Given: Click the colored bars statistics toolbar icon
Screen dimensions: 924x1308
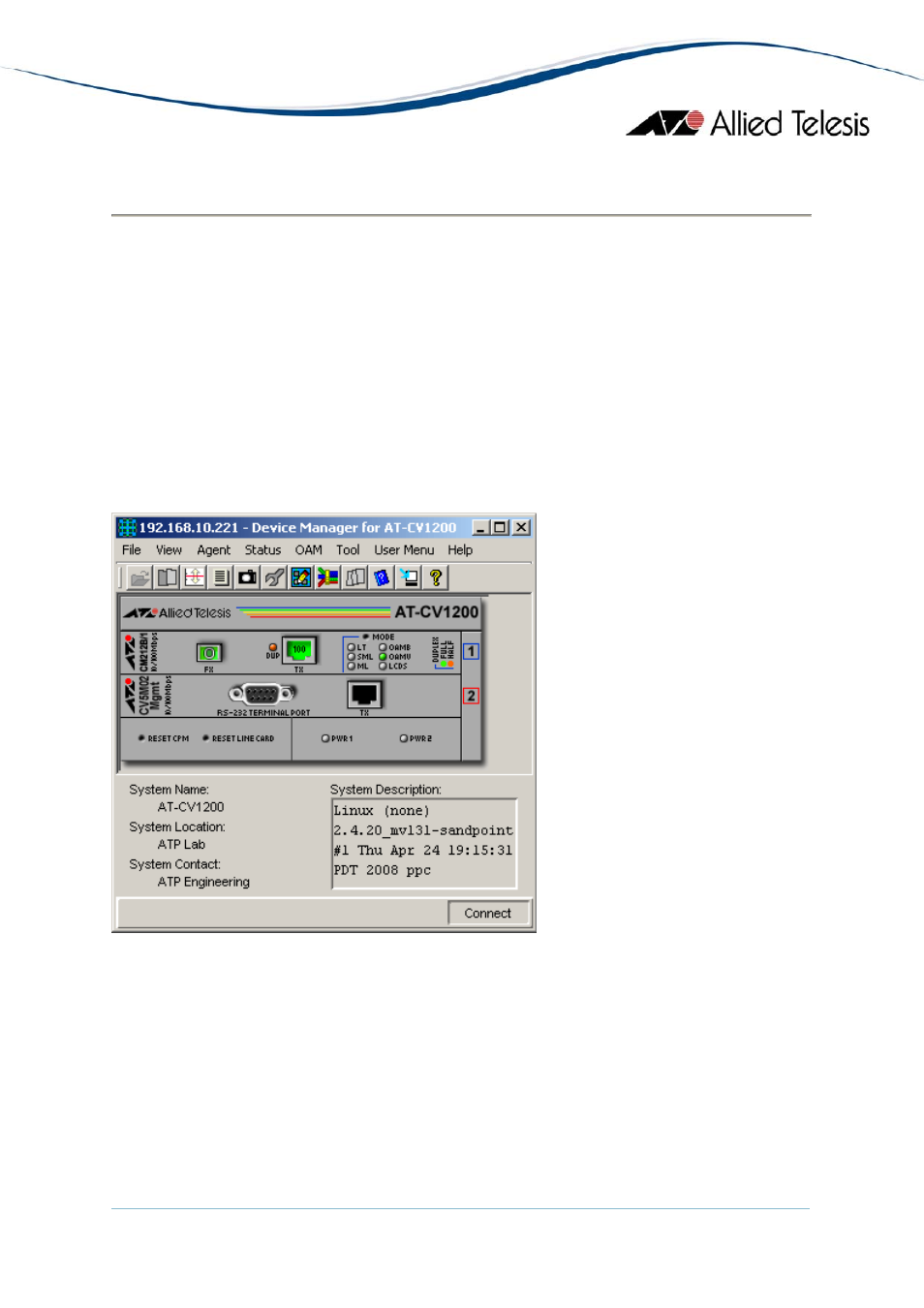Looking at the screenshot, I should tap(328, 578).
